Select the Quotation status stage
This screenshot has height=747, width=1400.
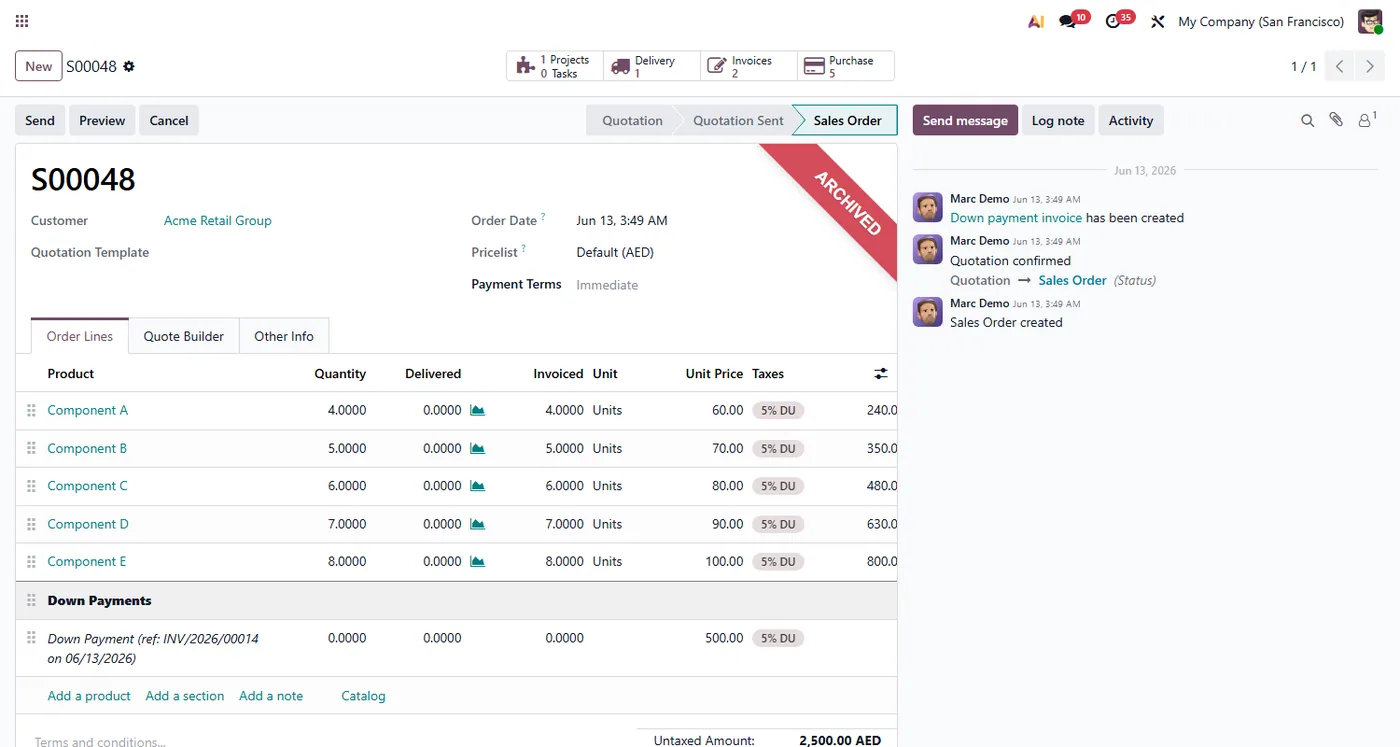[x=631, y=121]
